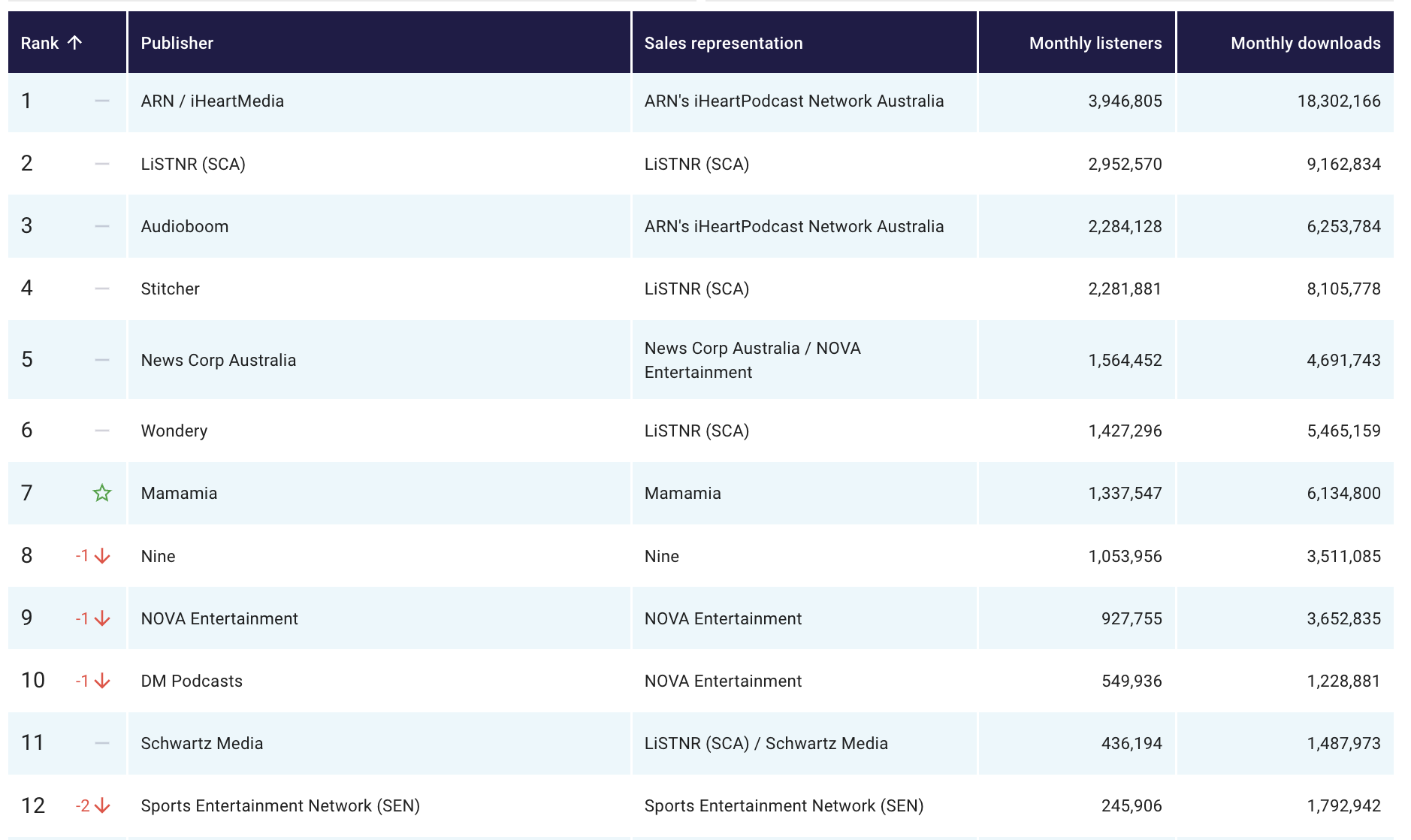Viewport: 1411px width, 840px height.
Task: Select publisher DM Podcasts
Action: tap(192, 681)
